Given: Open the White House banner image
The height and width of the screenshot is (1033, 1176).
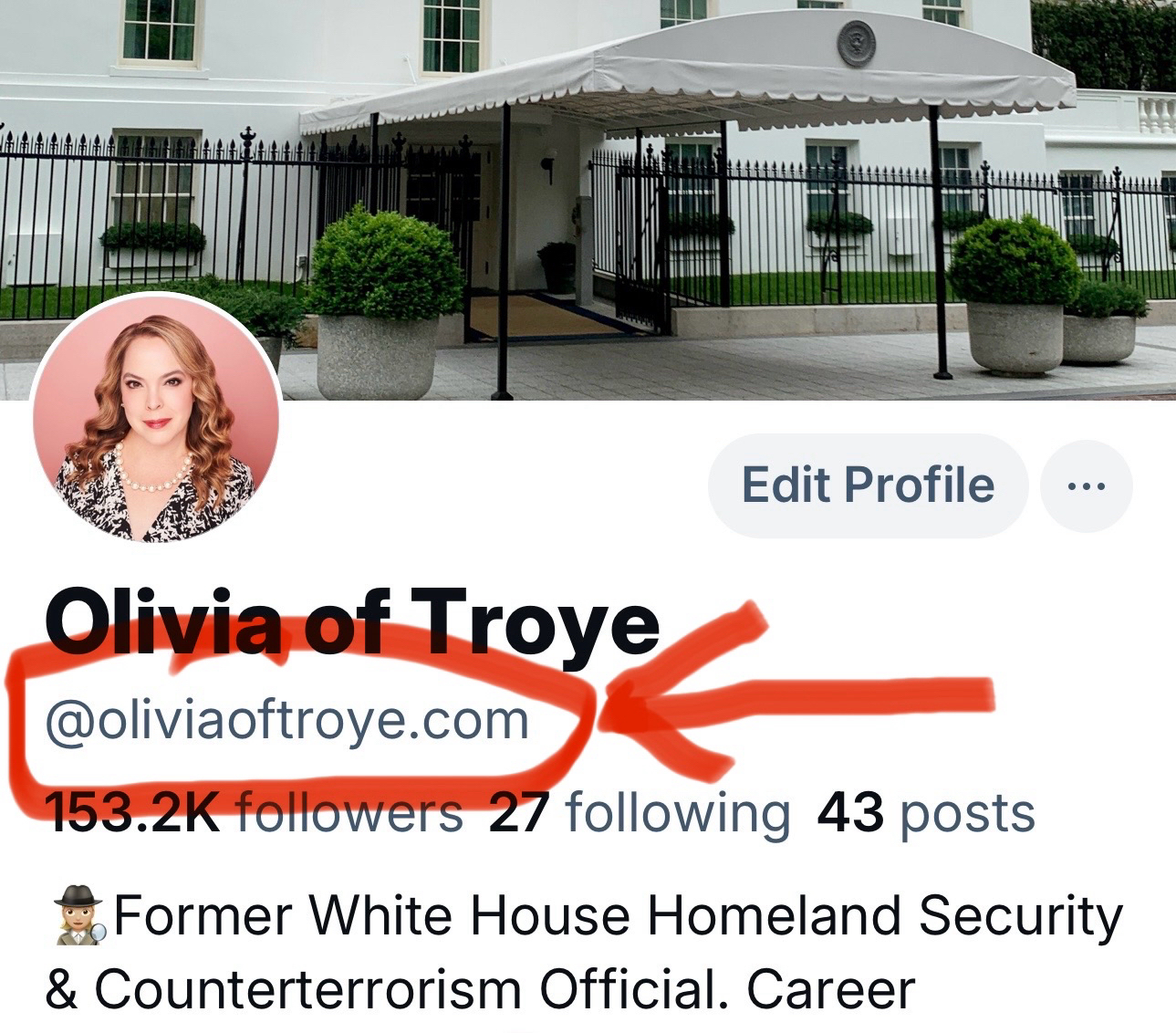Looking at the screenshot, I should tap(588, 200).
